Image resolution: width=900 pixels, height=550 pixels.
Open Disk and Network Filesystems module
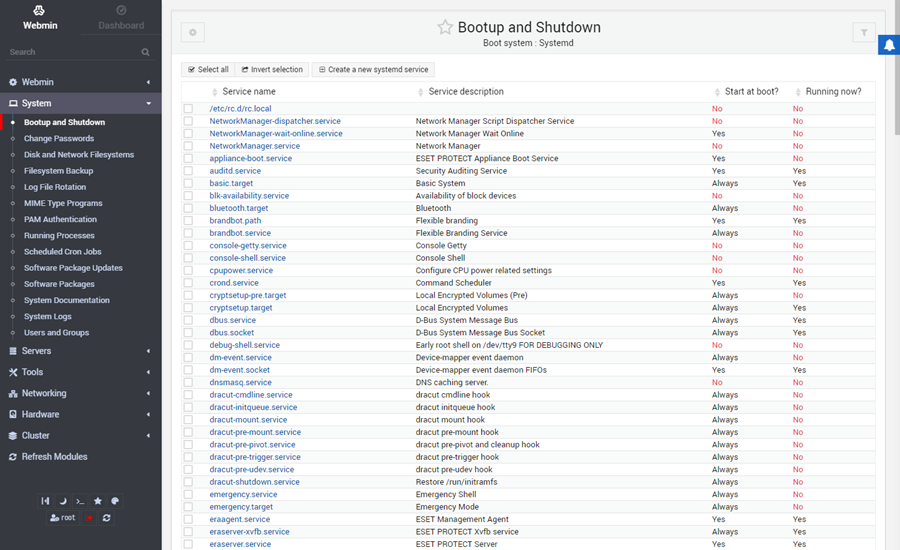(x=79, y=154)
